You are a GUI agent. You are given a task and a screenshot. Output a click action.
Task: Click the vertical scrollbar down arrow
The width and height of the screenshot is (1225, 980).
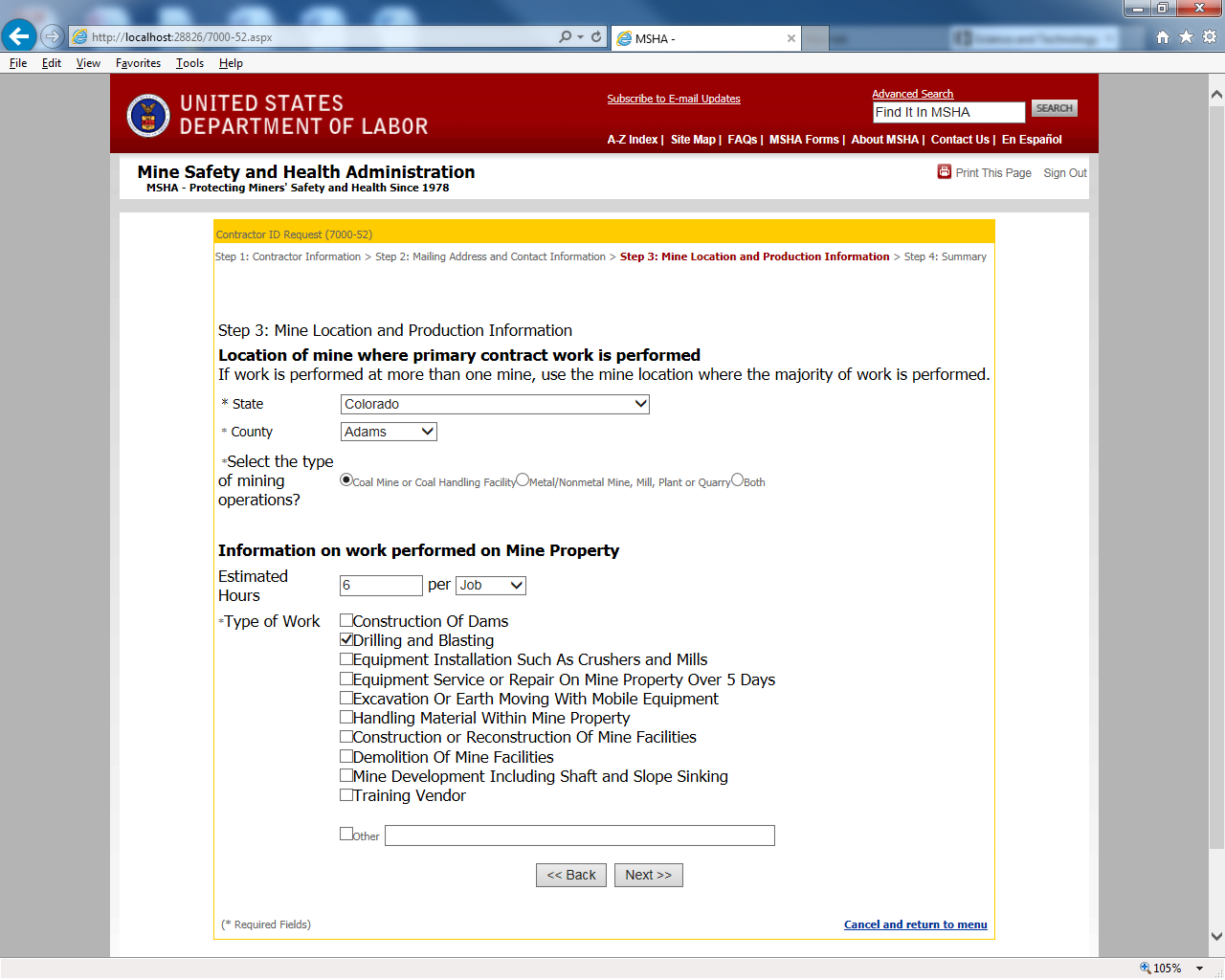(1216, 937)
